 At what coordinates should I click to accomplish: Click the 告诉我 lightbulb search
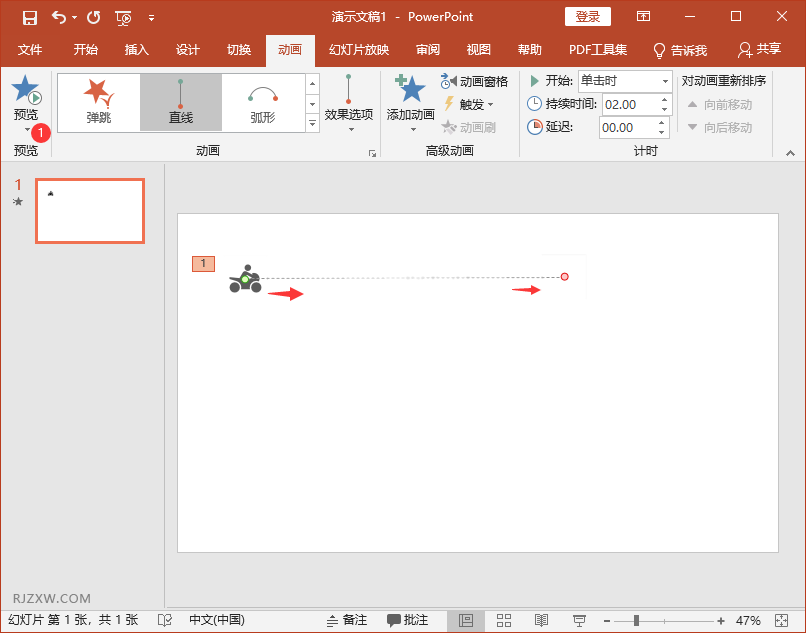coord(680,50)
